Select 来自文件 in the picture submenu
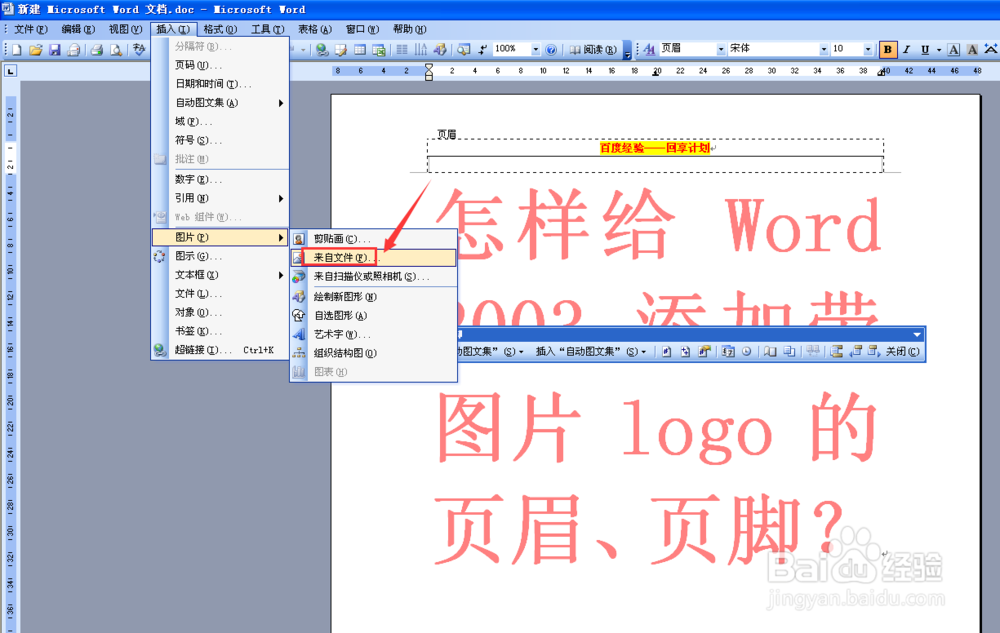1000x633 pixels. point(339,257)
